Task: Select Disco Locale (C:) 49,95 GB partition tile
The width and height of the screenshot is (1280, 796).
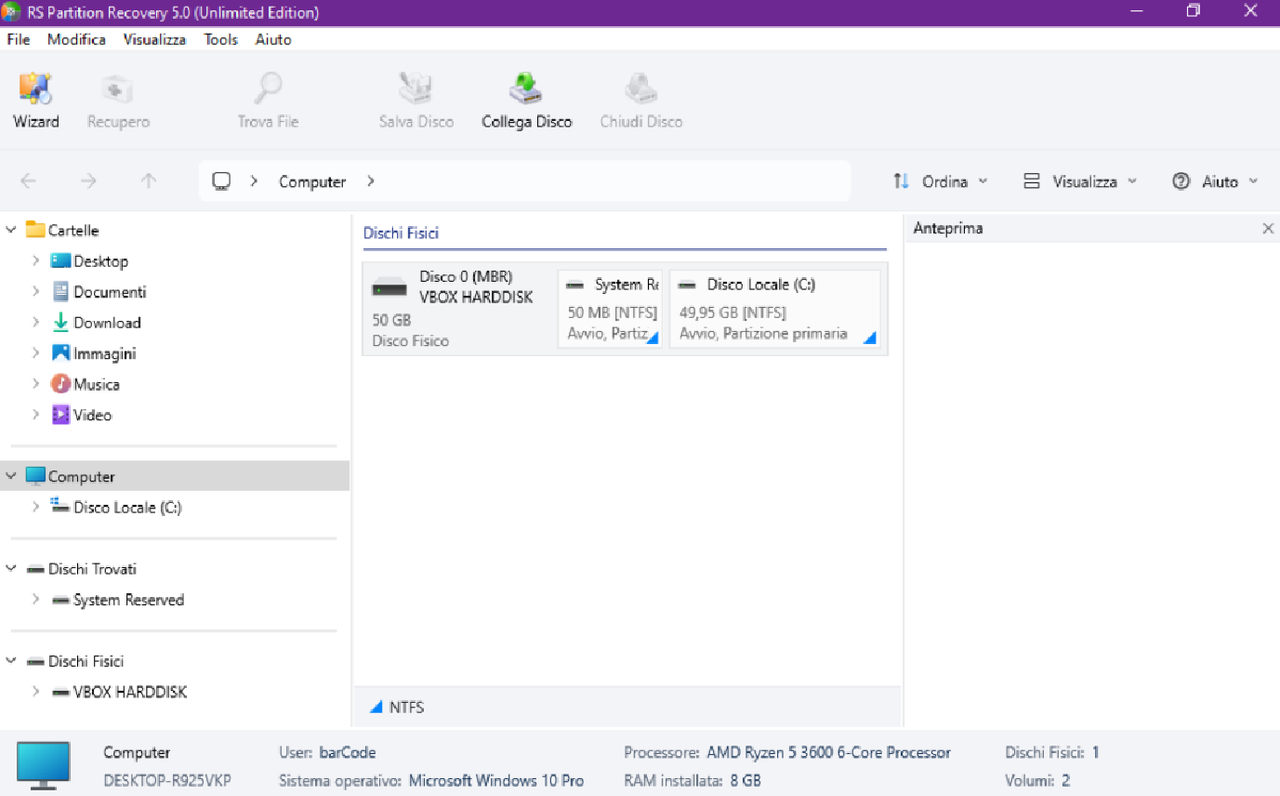Action: pos(775,309)
